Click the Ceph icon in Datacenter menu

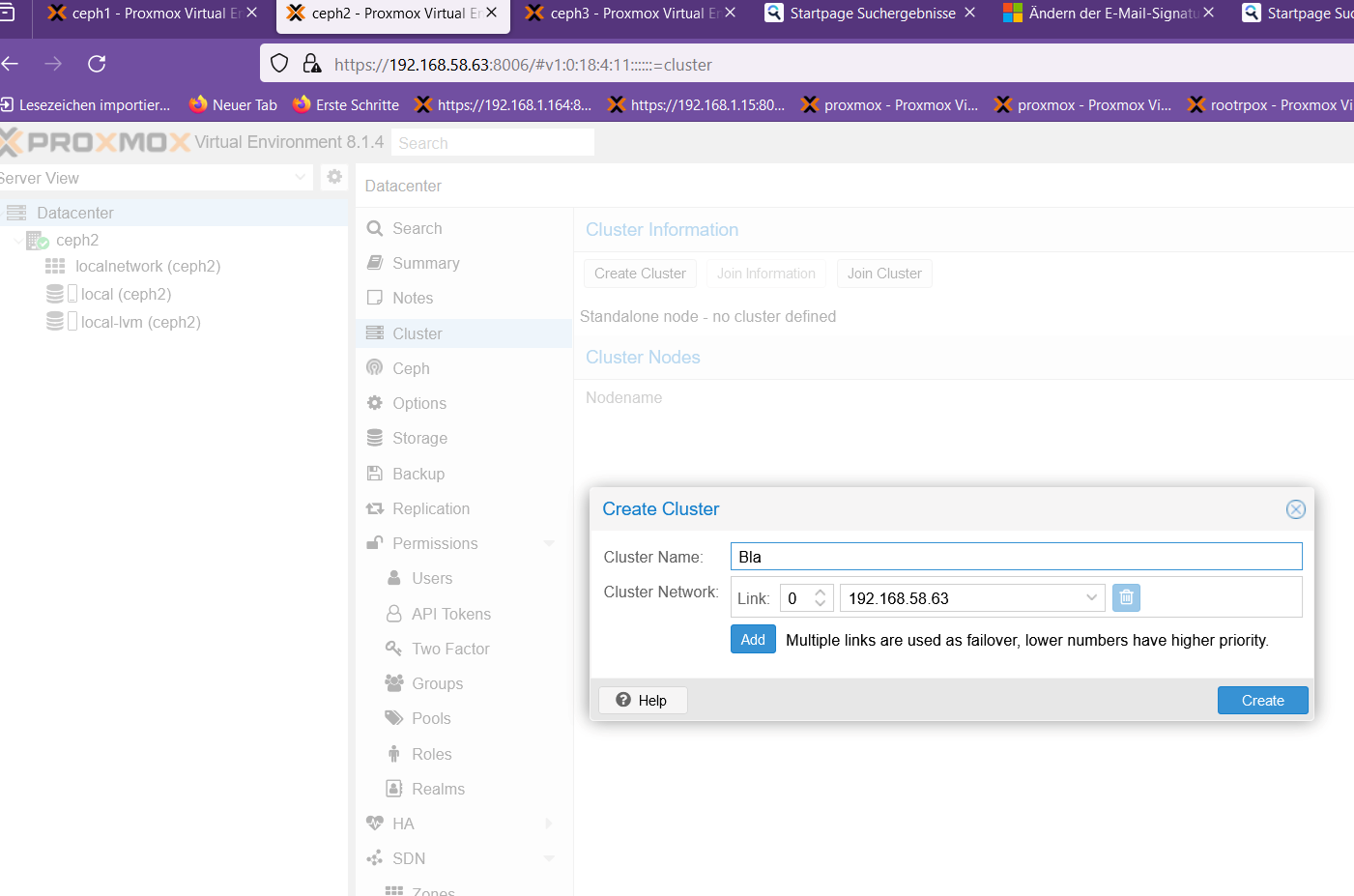coord(375,368)
